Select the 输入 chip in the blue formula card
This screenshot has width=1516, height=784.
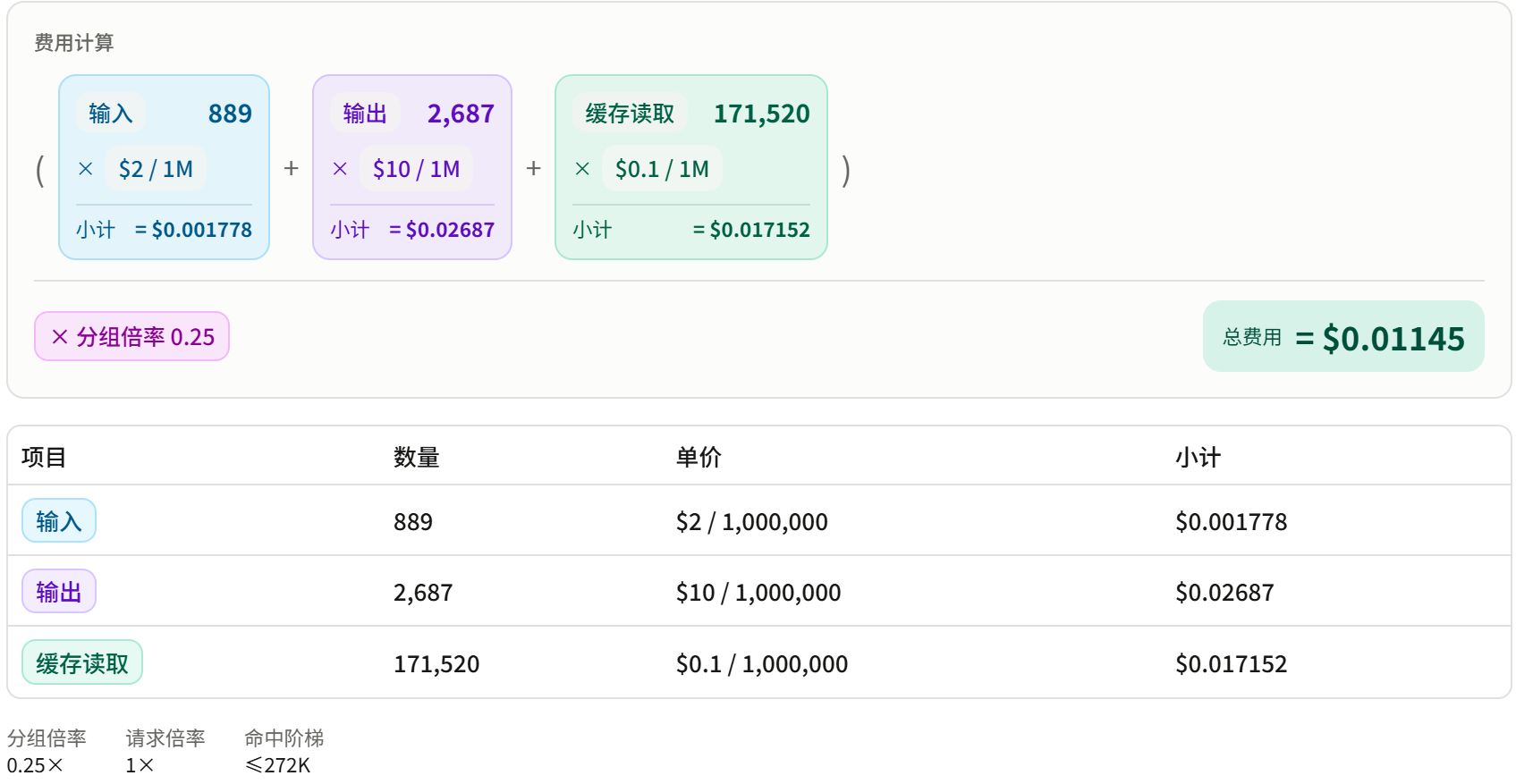pyautogui.click(x=111, y=114)
